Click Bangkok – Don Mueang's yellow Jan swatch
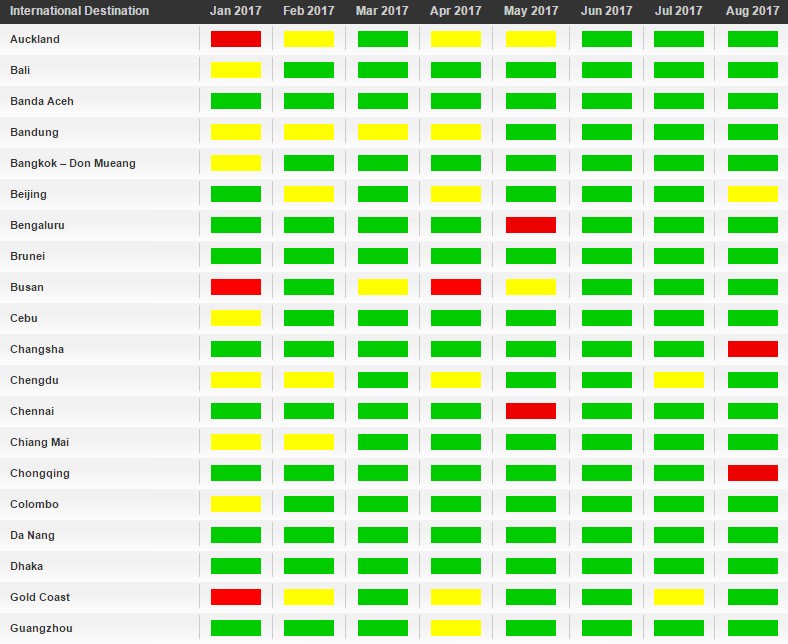Image resolution: width=788 pixels, height=644 pixels. click(x=236, y=163)
